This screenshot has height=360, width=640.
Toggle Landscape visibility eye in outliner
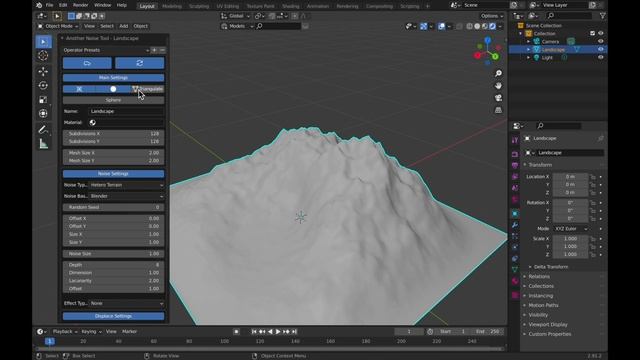(x=600, y=49)
